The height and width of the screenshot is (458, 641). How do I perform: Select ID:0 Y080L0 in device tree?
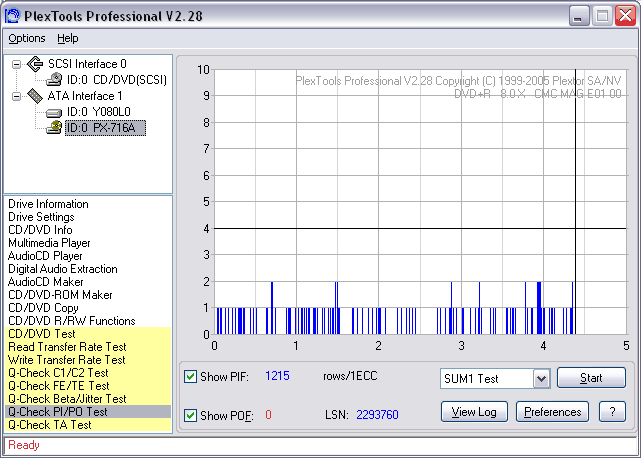coord(99,112)
